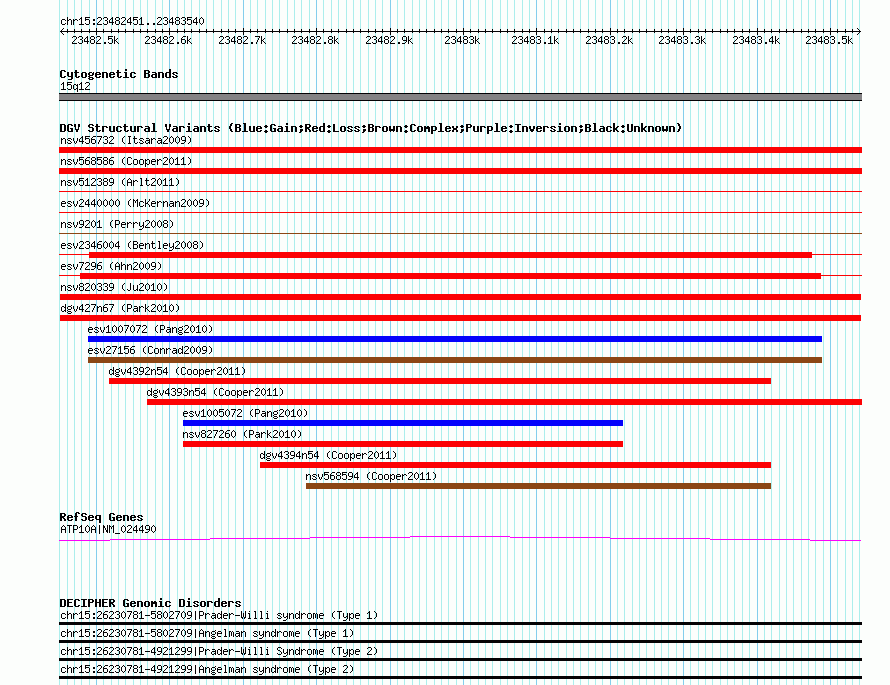Click the red bar for nsv456732

pyautogui.click(x=460, y=150)
